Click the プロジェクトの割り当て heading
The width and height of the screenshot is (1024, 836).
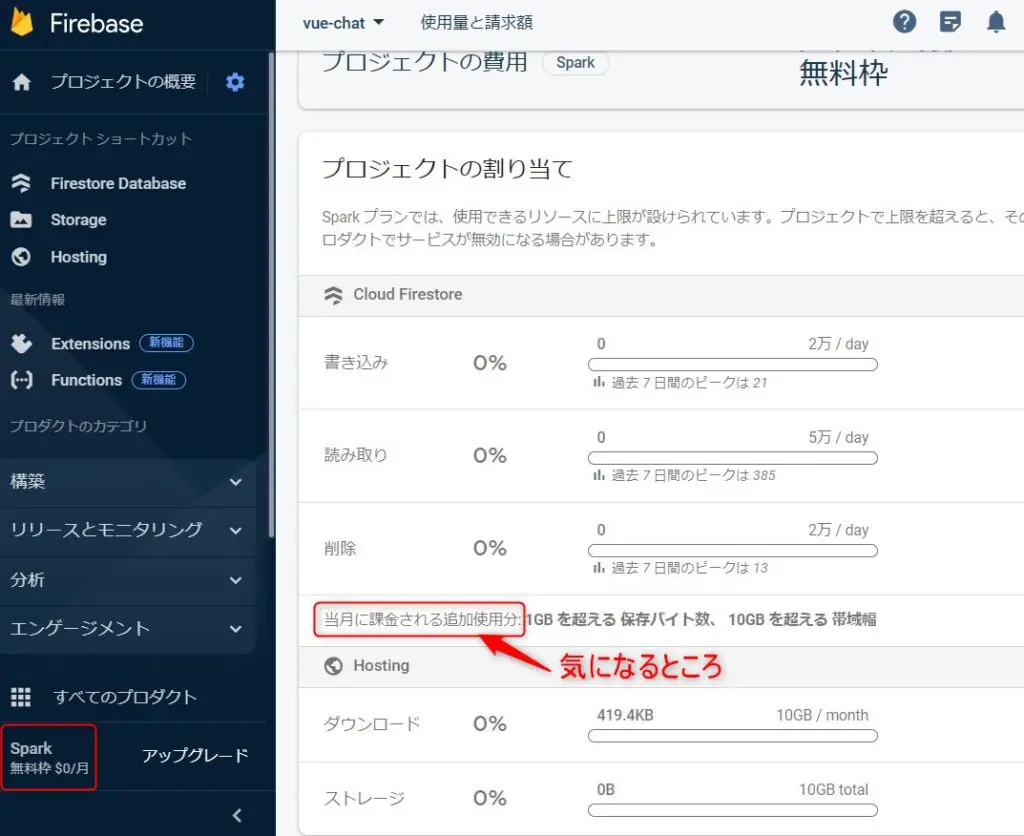tap(447, 169)
